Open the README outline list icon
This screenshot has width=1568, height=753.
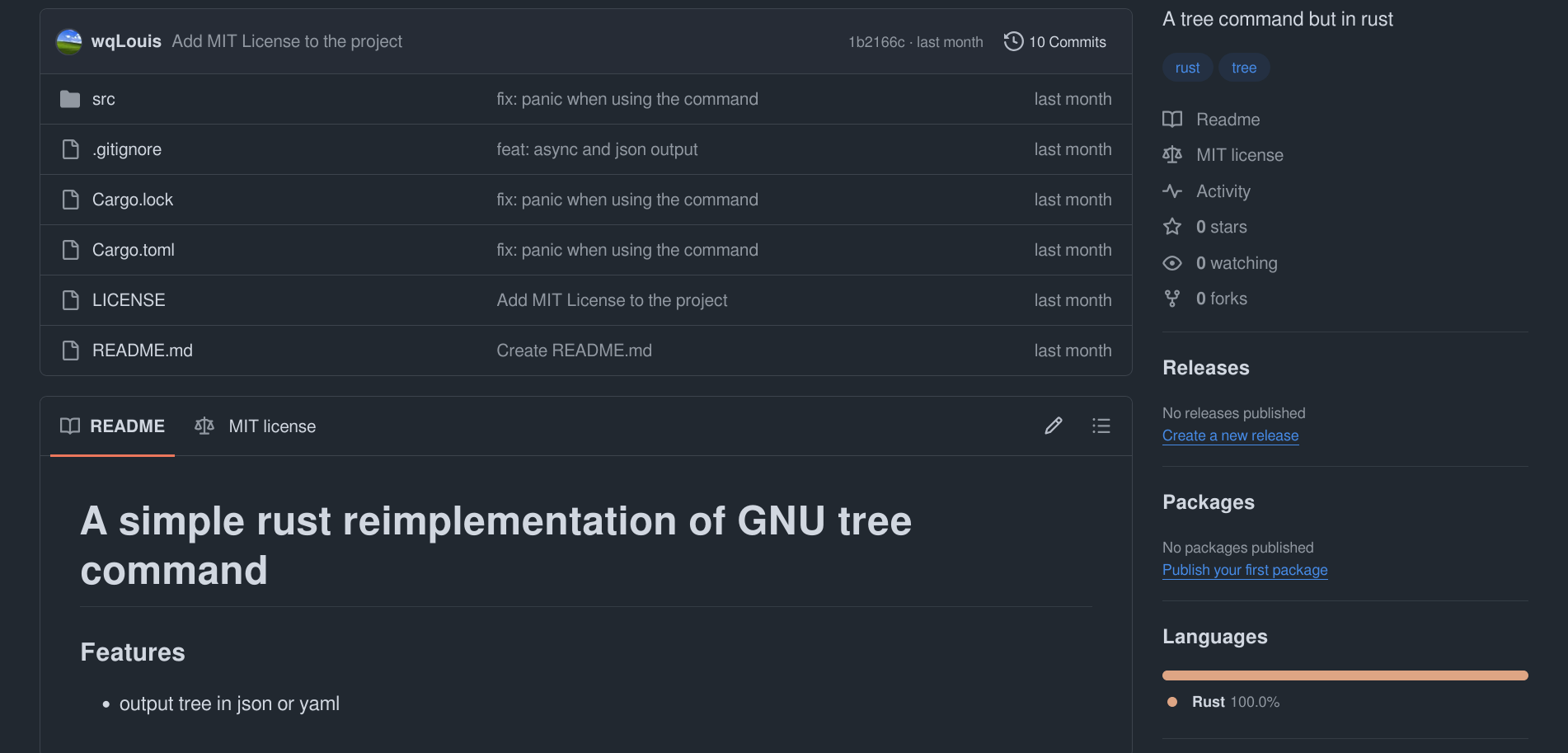[x=1101, y=426]
